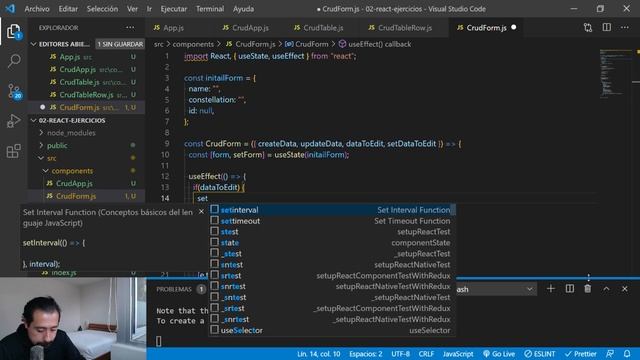Open CrudTableRow.js in open editors list
This screenshot has width=640, height=360.
[87, 95]
